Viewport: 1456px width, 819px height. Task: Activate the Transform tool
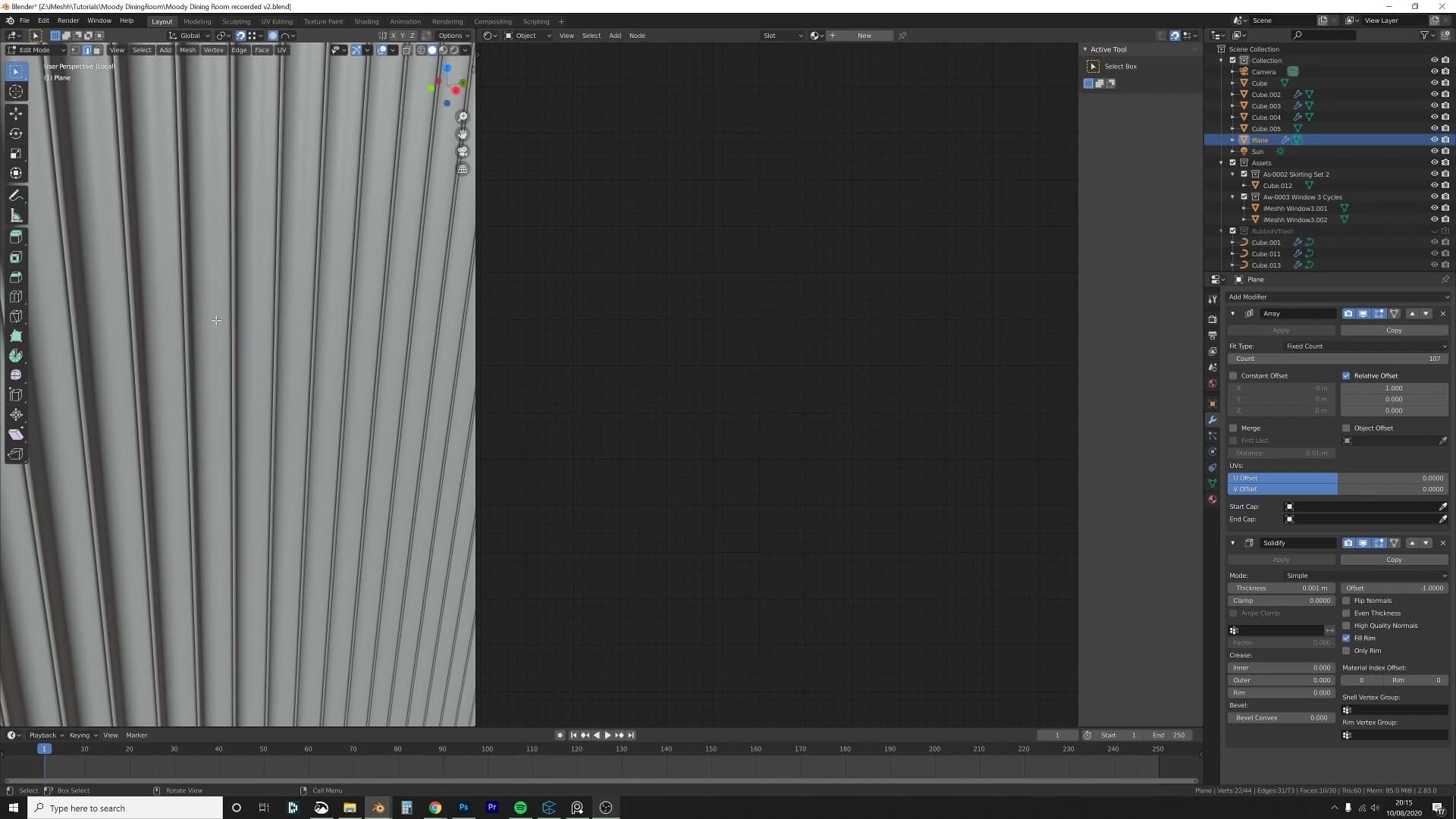[x=16, y=173]
